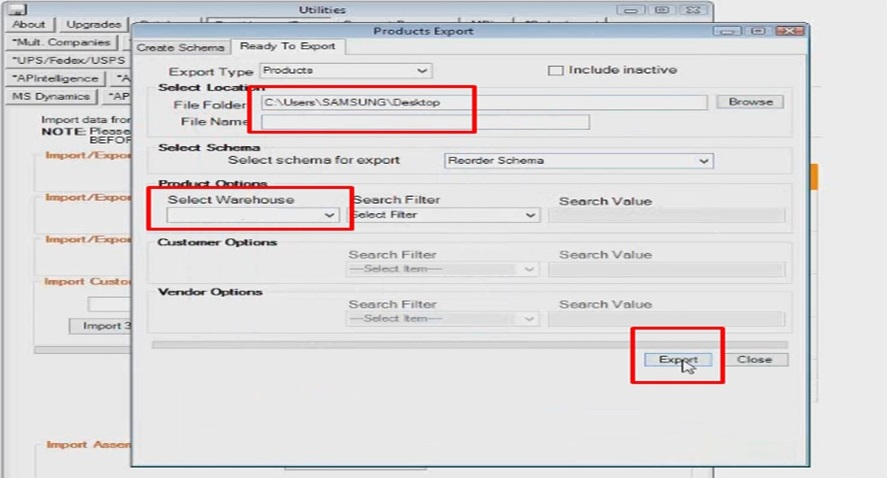Open the Create Schema tab
This screenshot has height=478, width=887.
181,47
